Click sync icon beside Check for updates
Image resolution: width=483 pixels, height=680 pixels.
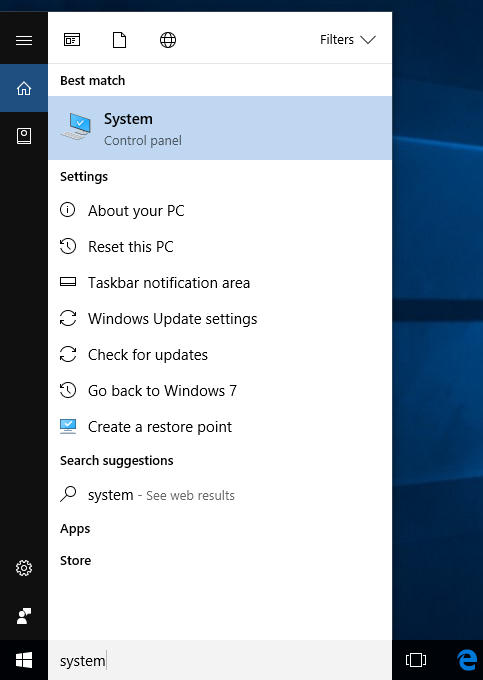[x=68, y=354]
